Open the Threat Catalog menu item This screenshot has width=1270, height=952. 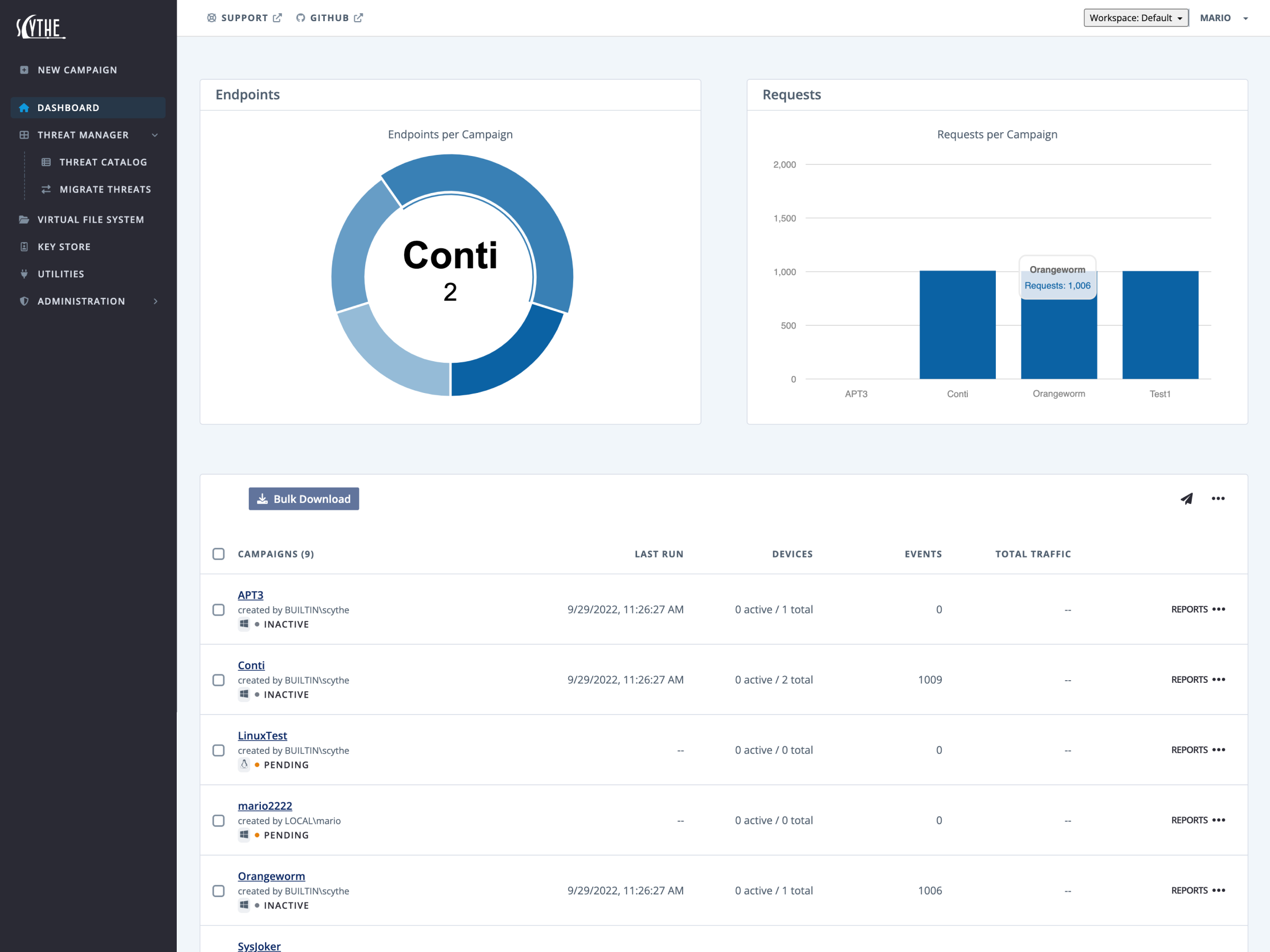point(103,162)
